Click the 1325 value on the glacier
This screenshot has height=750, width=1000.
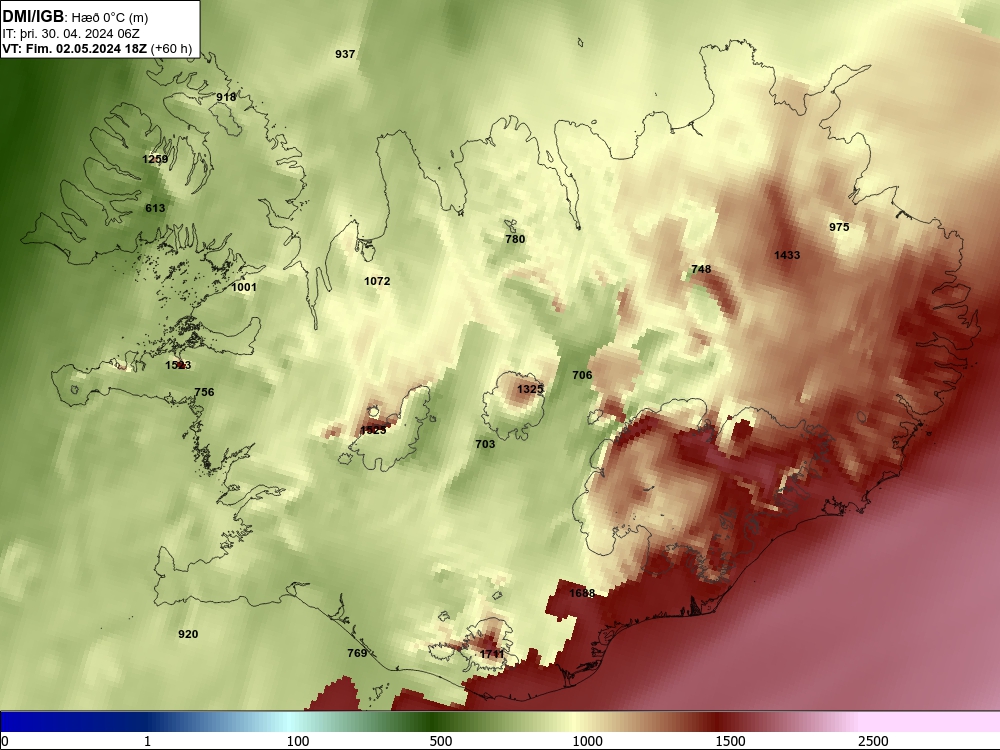[530, 389]
